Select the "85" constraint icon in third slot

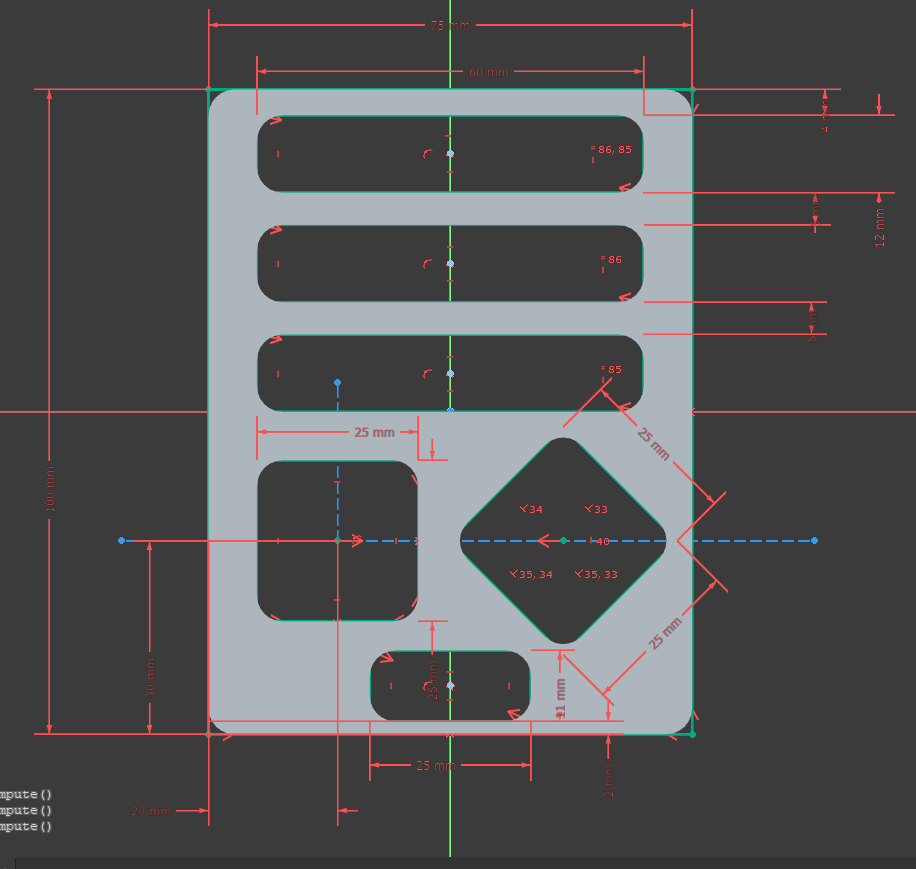611,370
